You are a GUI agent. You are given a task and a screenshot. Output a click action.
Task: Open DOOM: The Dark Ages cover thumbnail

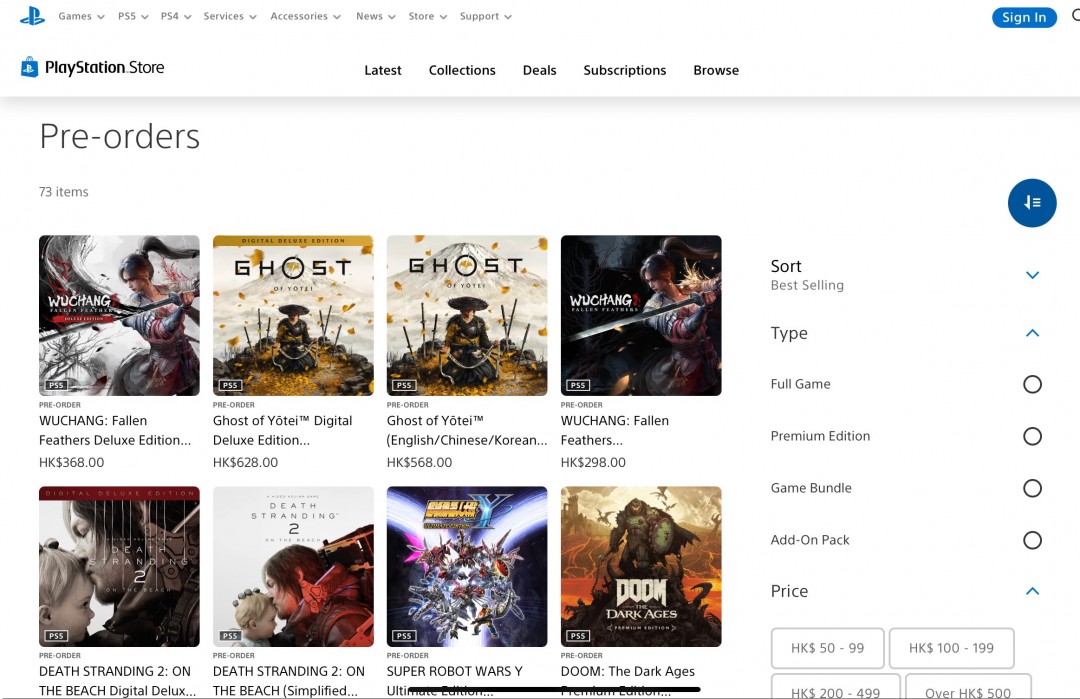(641, 566)
